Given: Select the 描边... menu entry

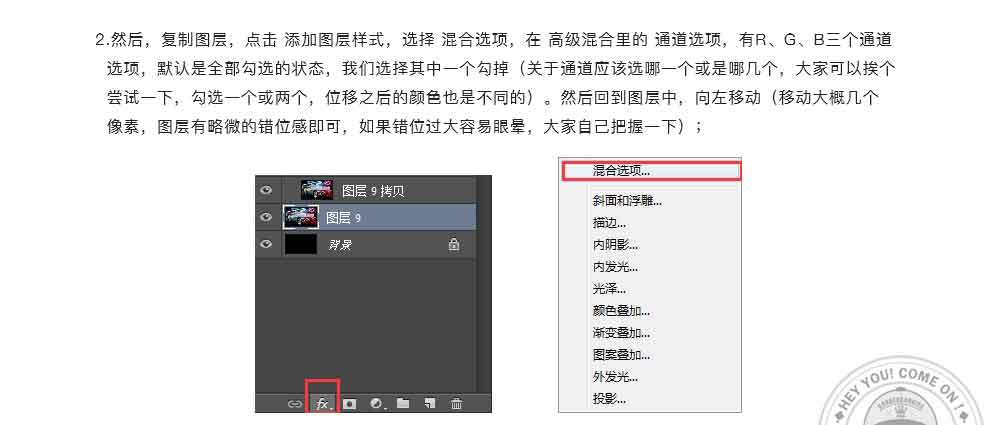Looking at the screenshot, I should (609, 223).
